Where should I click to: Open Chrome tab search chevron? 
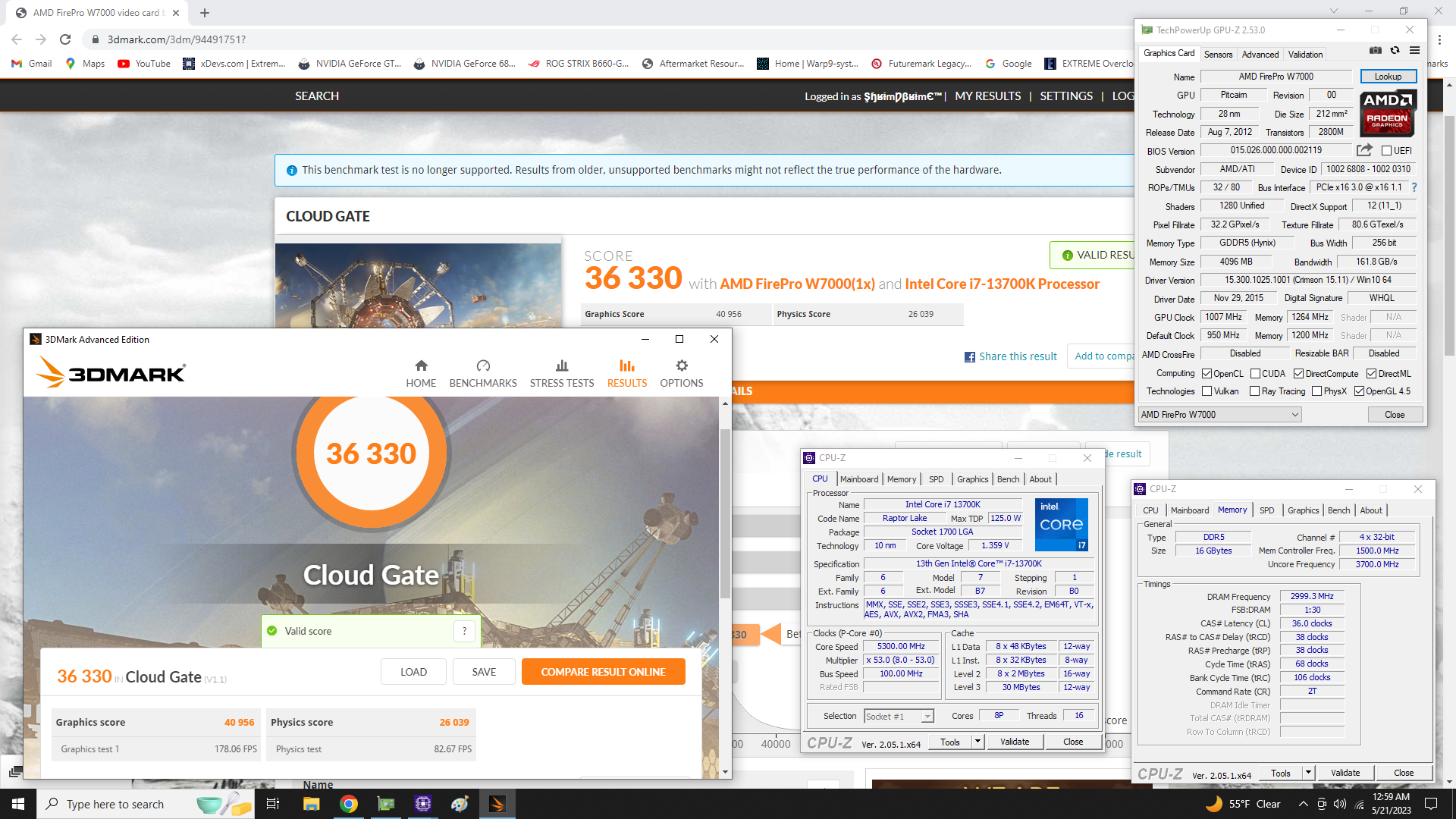[x=1334, y=11]
